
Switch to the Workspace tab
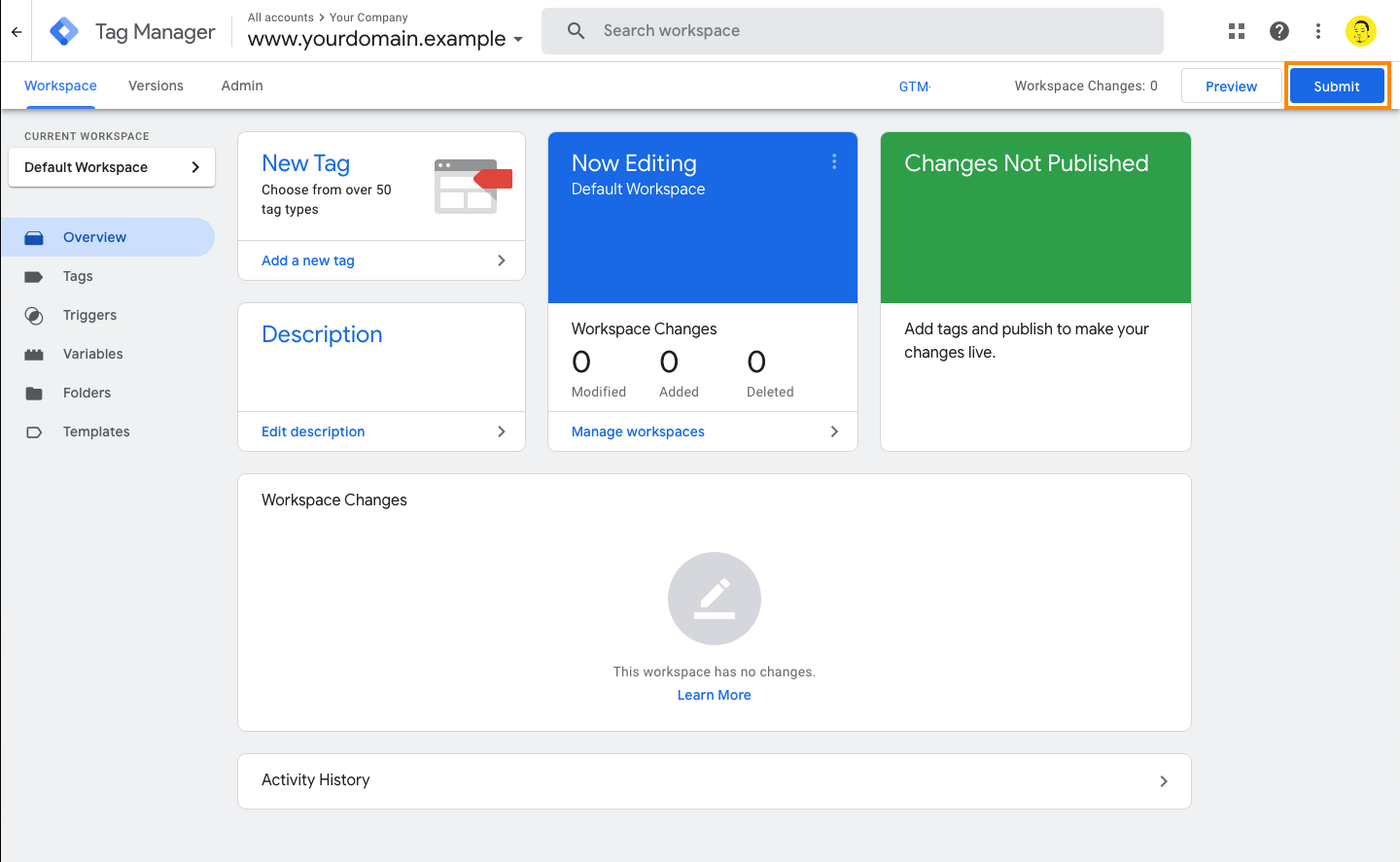click(60, 86)
